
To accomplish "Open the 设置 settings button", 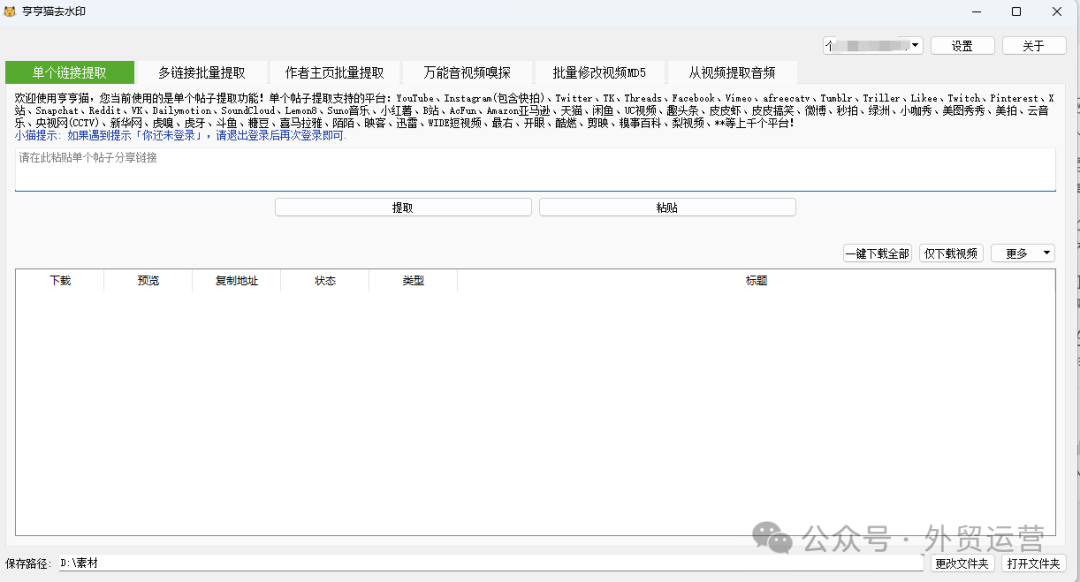I will click(x=962, y=45).
